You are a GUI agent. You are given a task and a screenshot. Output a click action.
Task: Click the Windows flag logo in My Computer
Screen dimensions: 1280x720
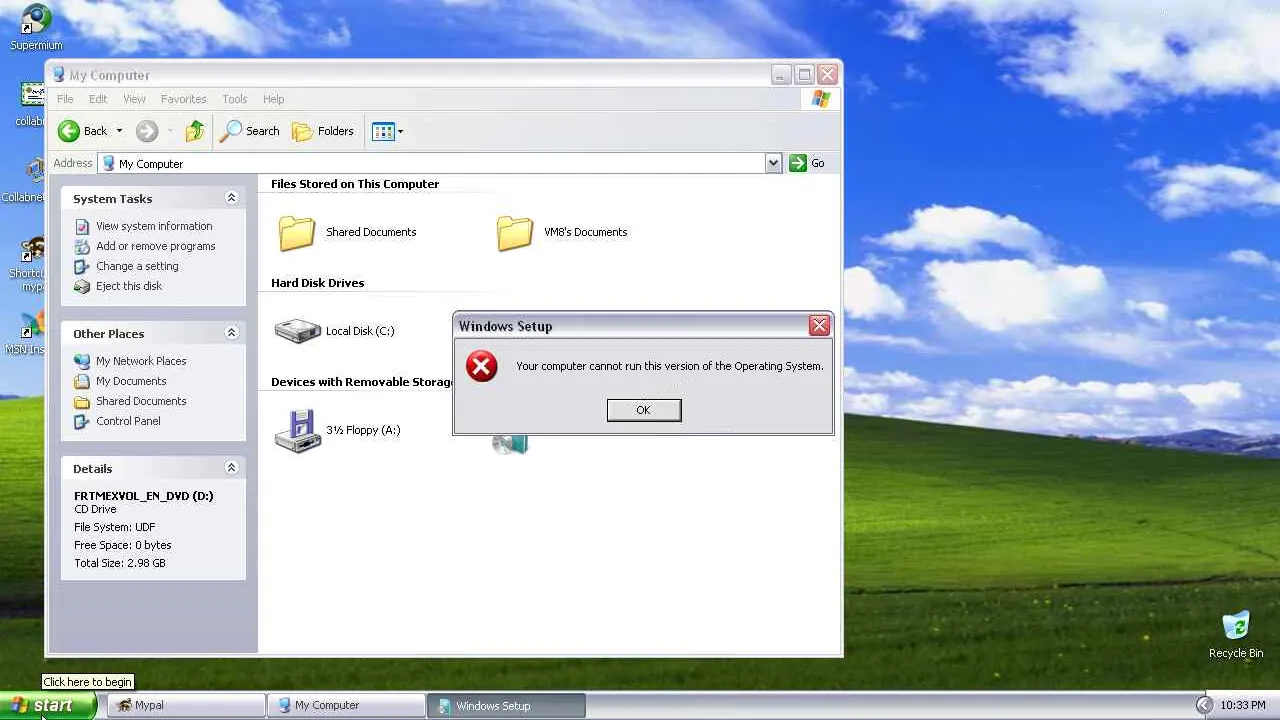[x=821, y=99]
